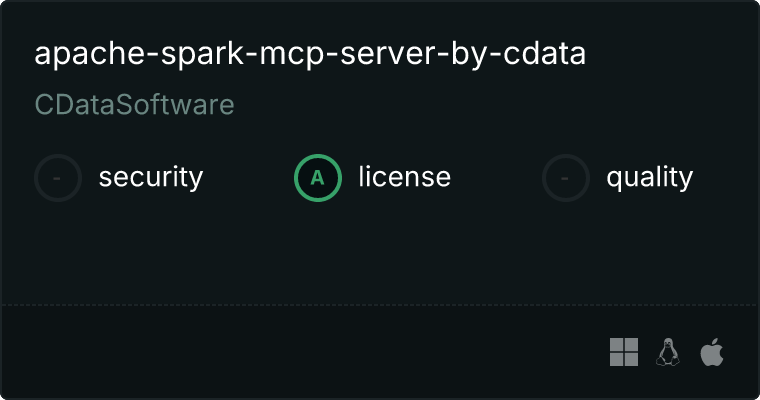Click the dashed divider above the footer
760x400 pixels.
pos(380,304)
